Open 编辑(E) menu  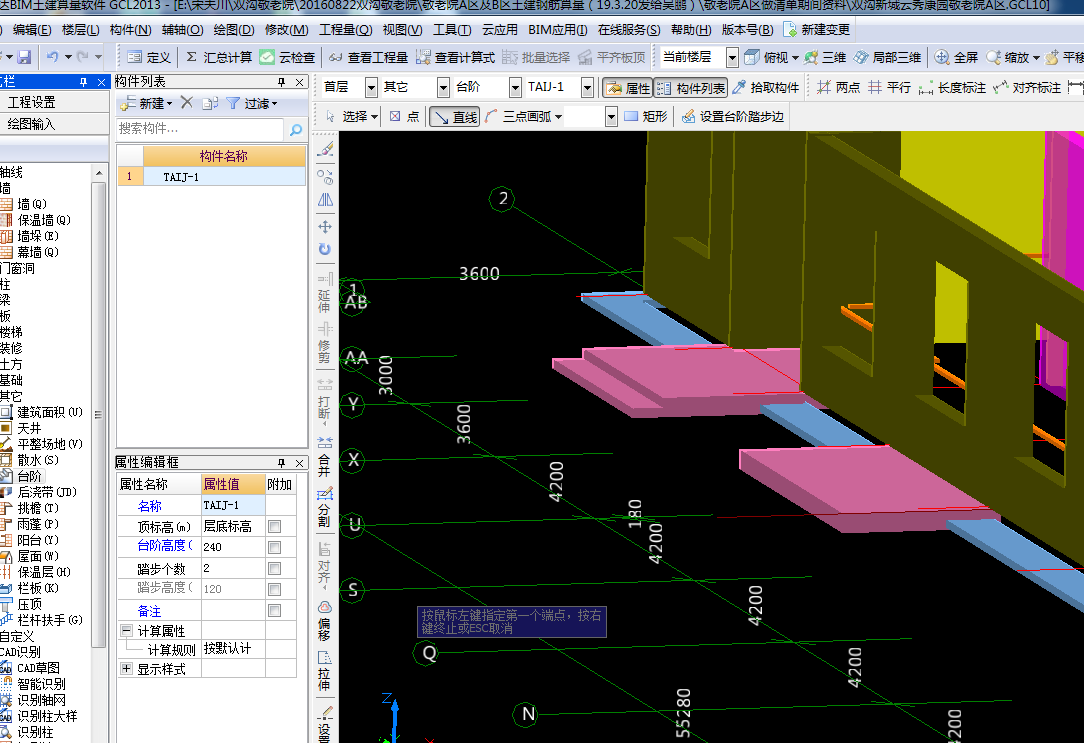(x=32, y=30)
